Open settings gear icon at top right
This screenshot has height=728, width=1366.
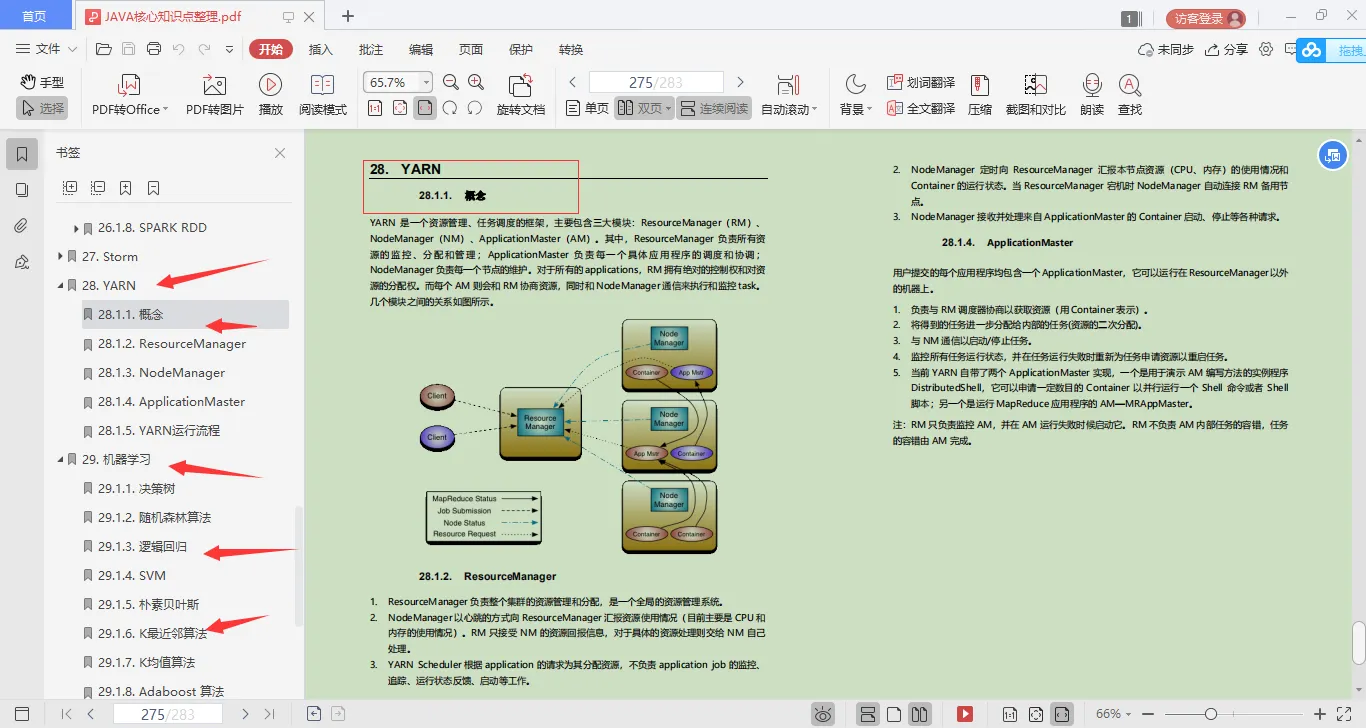point(1266,49)
